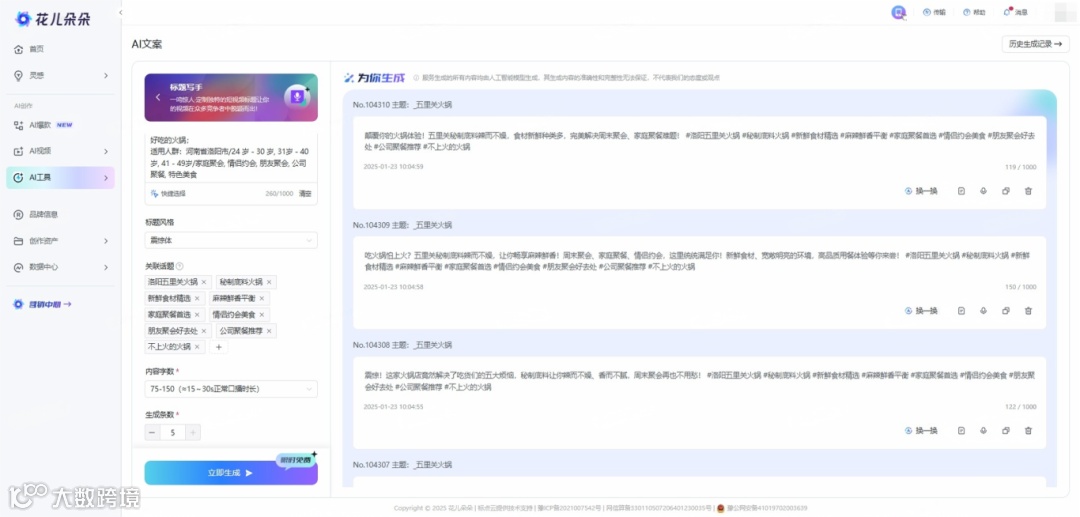Click voice icon on result No.104309

tap(984, 310)
